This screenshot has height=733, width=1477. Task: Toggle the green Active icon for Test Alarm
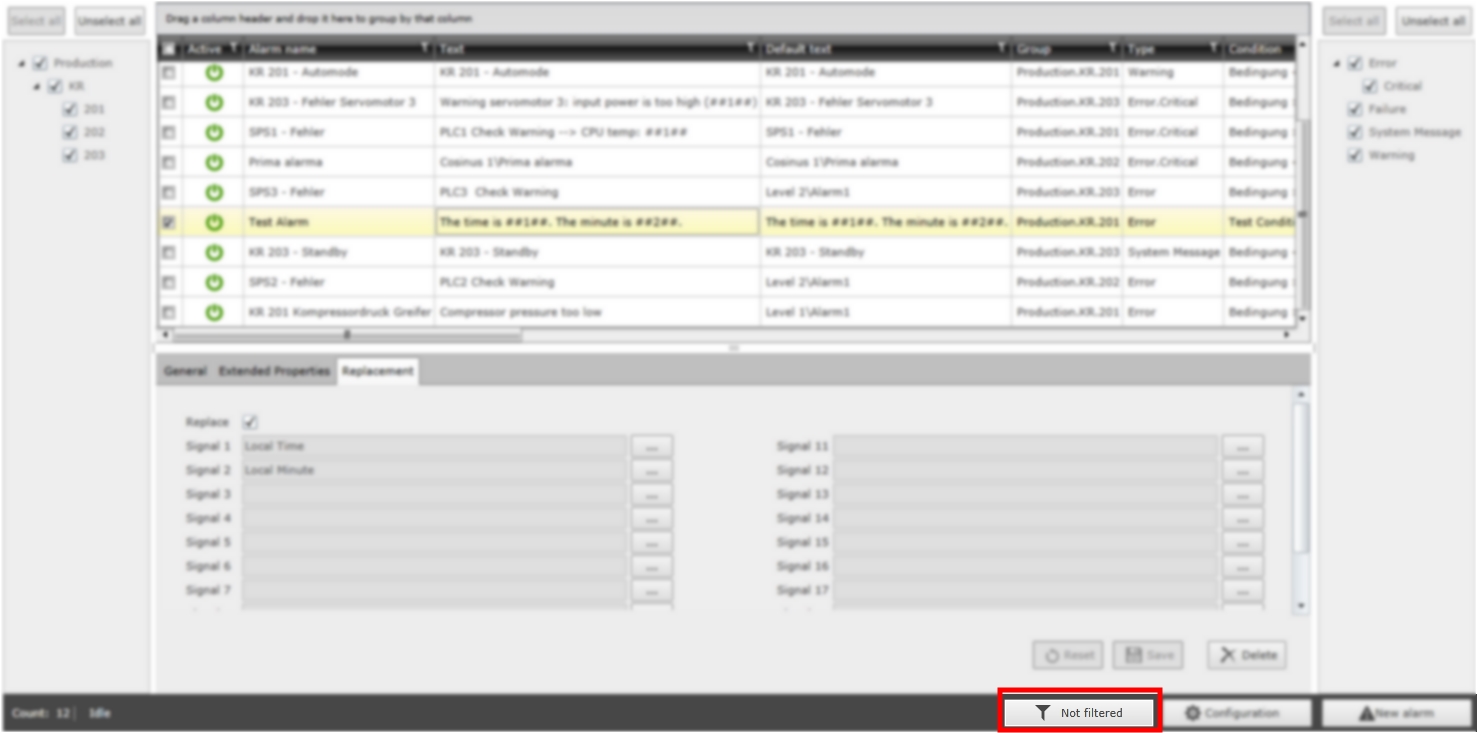214,222
